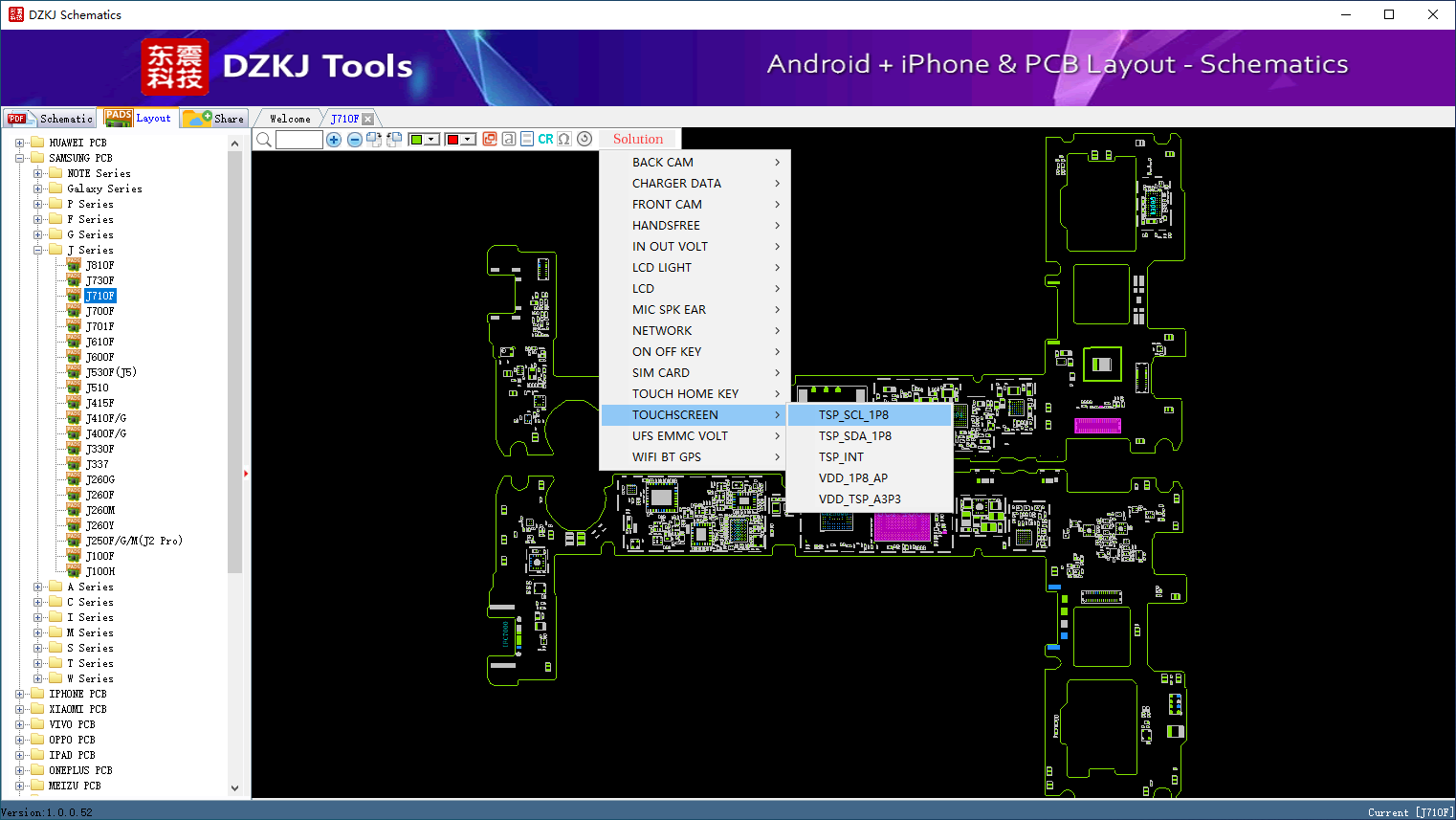
Task: Select the ONEPLUS PCB folder
Action: pyautogui.click(x=80, y=770)
